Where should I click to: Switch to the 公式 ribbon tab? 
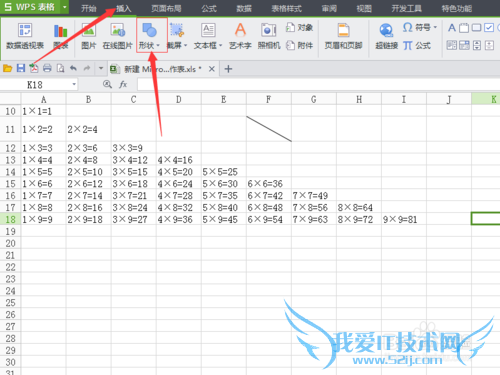(x=209, y=8)
